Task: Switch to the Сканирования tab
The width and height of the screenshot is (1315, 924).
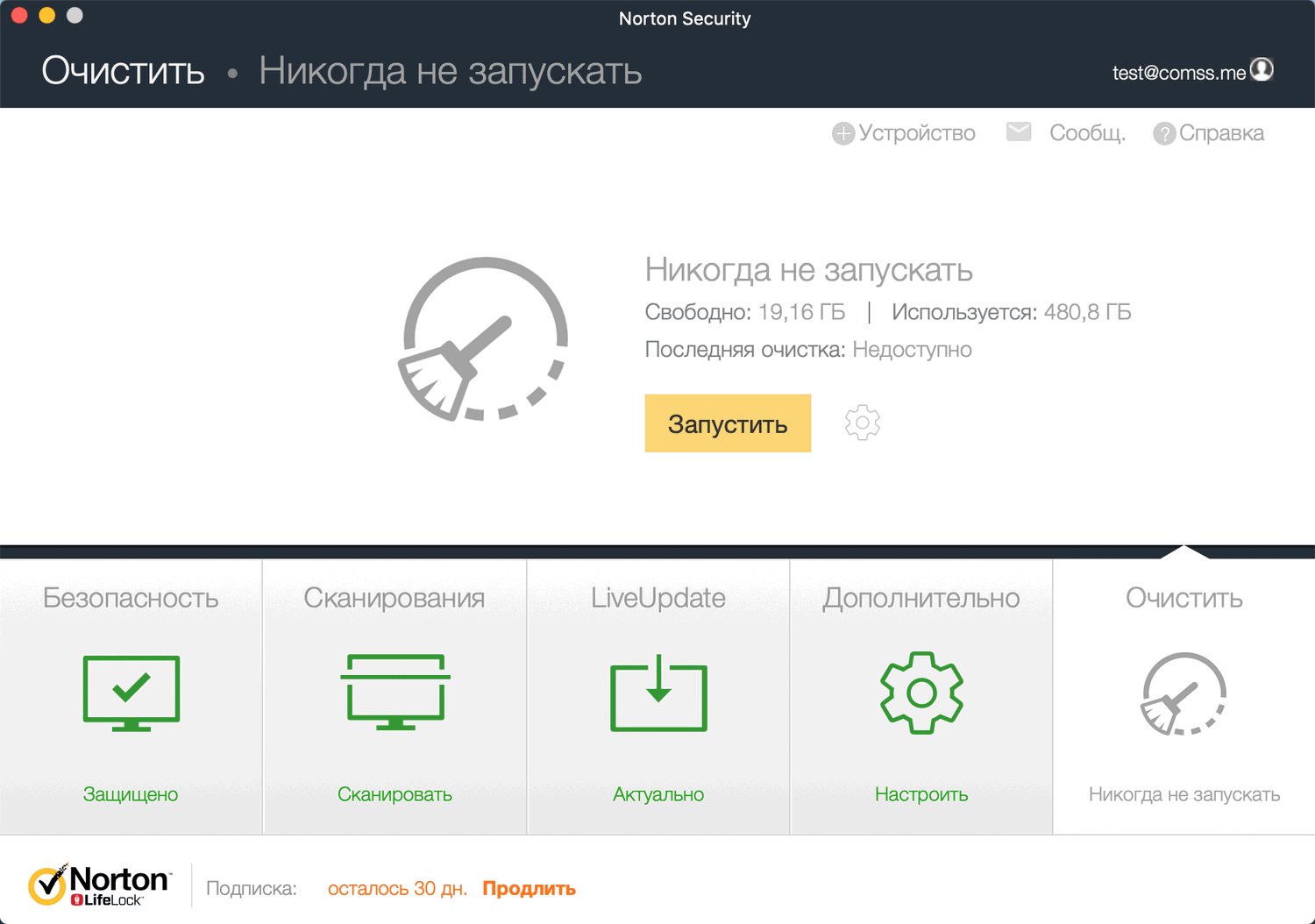Action: pyautogui.click(x=395, y=697)
